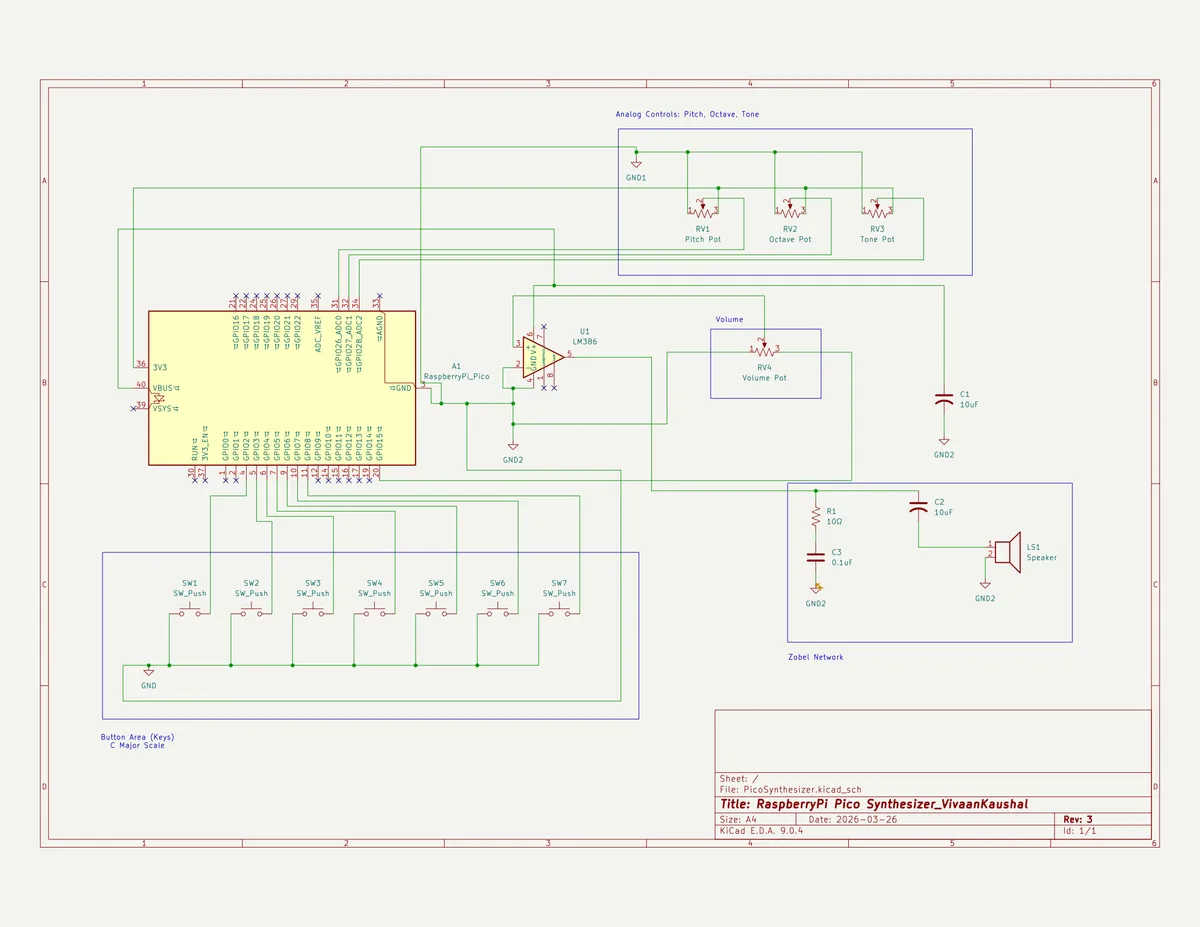Click the ground symbol near the speaker
This screenshot has width=1200, height=927.
click(985, 585)
